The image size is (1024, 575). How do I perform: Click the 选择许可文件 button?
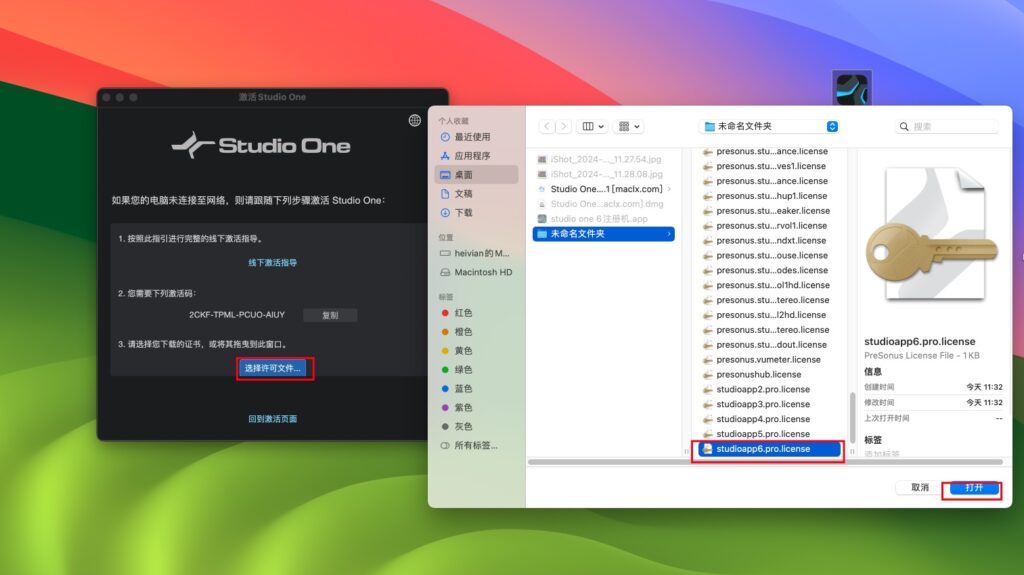coord(273,369)
